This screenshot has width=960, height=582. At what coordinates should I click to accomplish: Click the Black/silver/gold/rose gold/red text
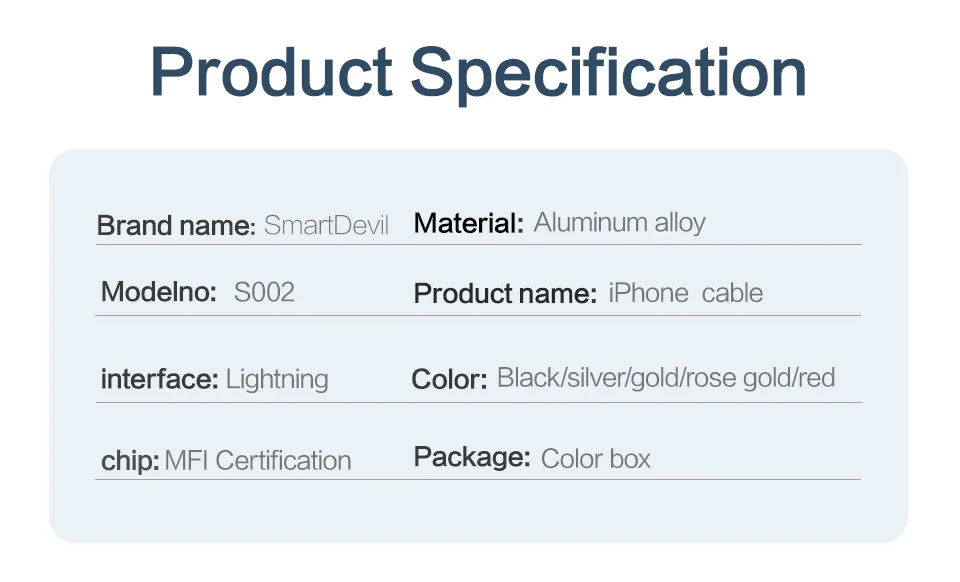(666, 378)
